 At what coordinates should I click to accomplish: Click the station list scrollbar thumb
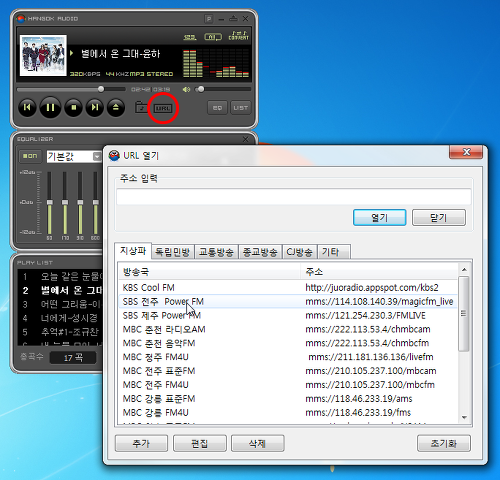pos(464,313)
